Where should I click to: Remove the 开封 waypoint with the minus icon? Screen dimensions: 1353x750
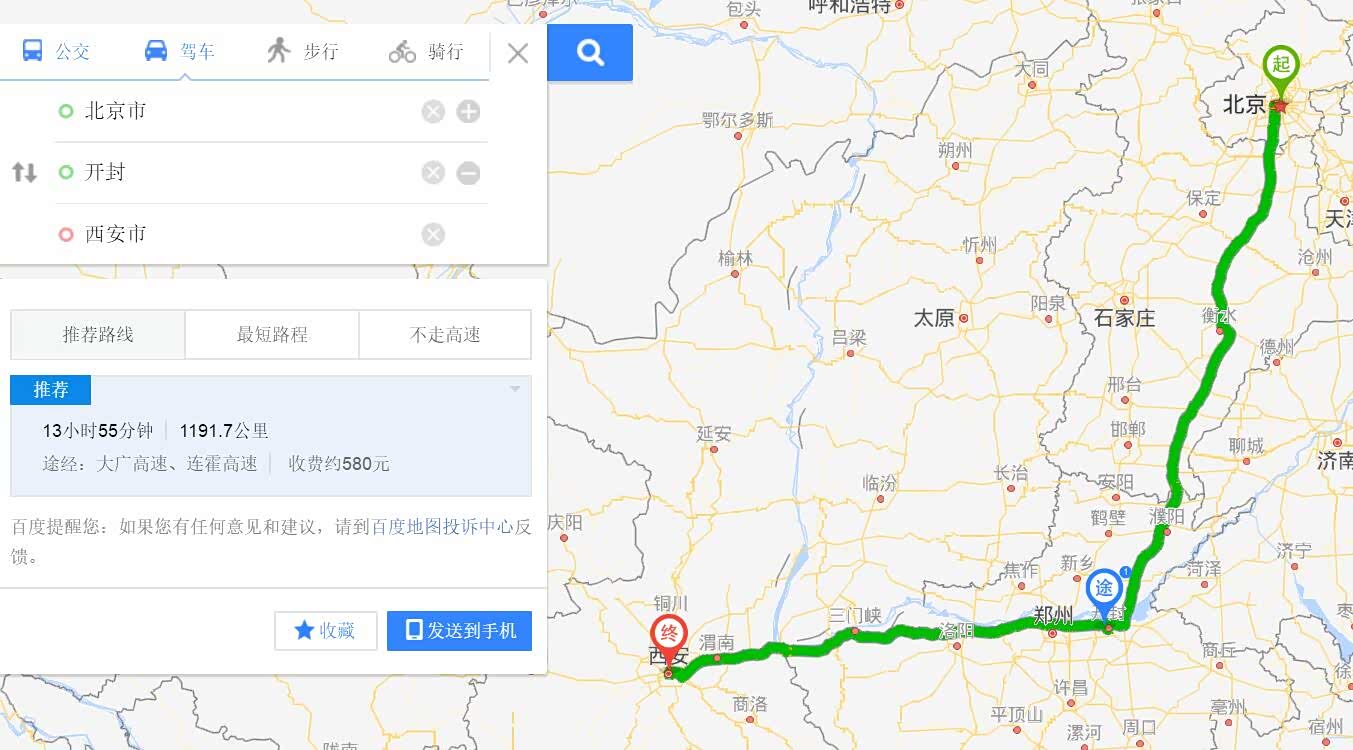[468, 173]
